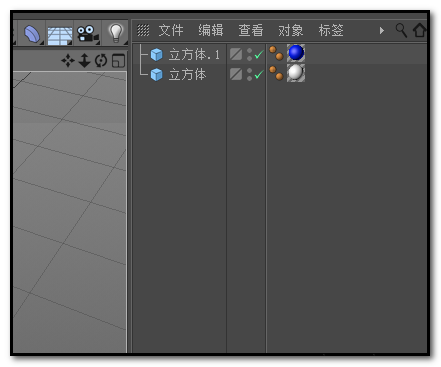Click the viewport move/pan icon

click(68, 61)
